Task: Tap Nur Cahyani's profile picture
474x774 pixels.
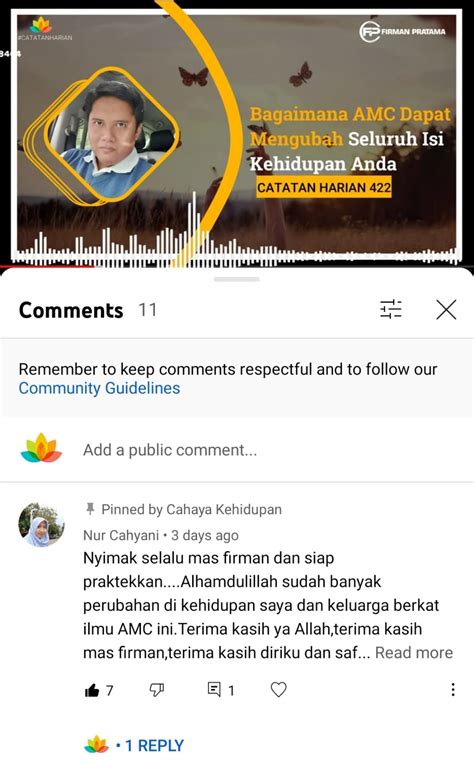Action: click(x=41, y=525)
